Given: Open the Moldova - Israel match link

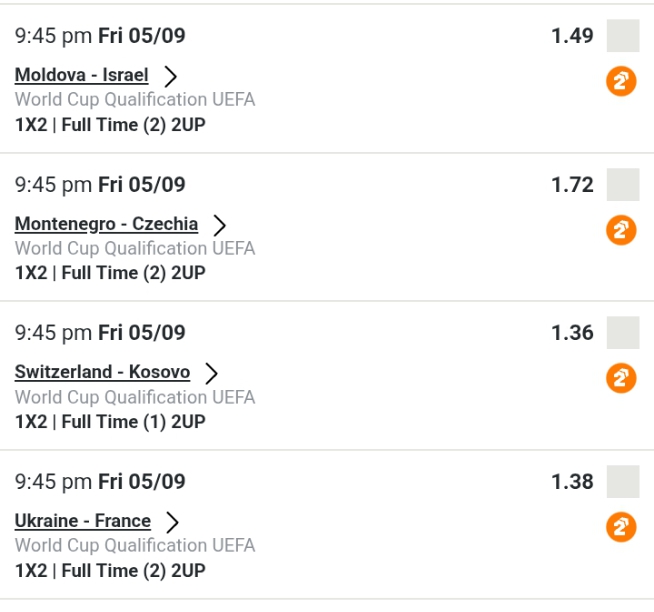Looking at the screenshot, I should click(x=81, y=75).
